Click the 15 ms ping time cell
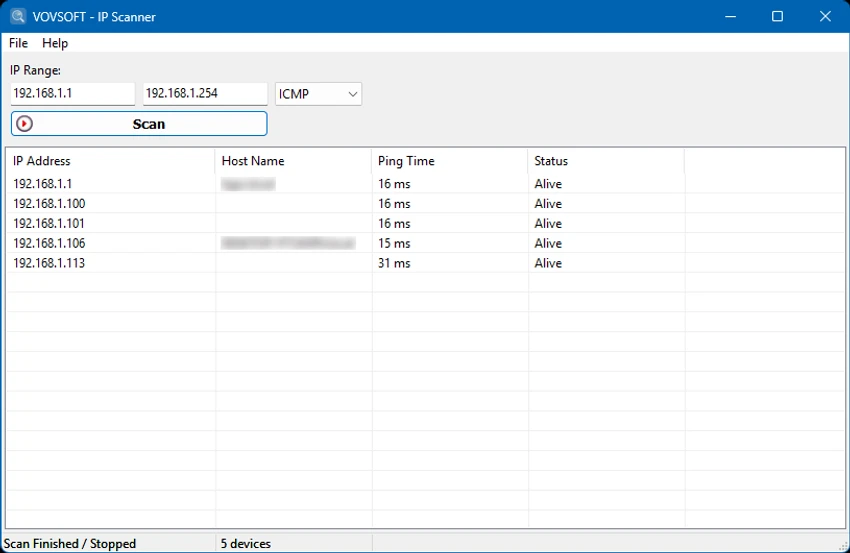The image size is (850, 553). click(x=394, y=243)
